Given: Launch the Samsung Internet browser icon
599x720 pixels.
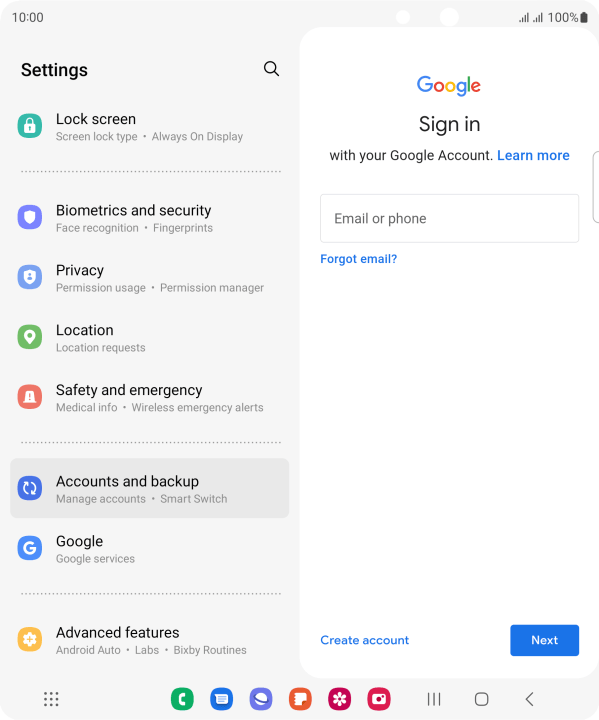Looking at the screenshot, I should (261, 699).
